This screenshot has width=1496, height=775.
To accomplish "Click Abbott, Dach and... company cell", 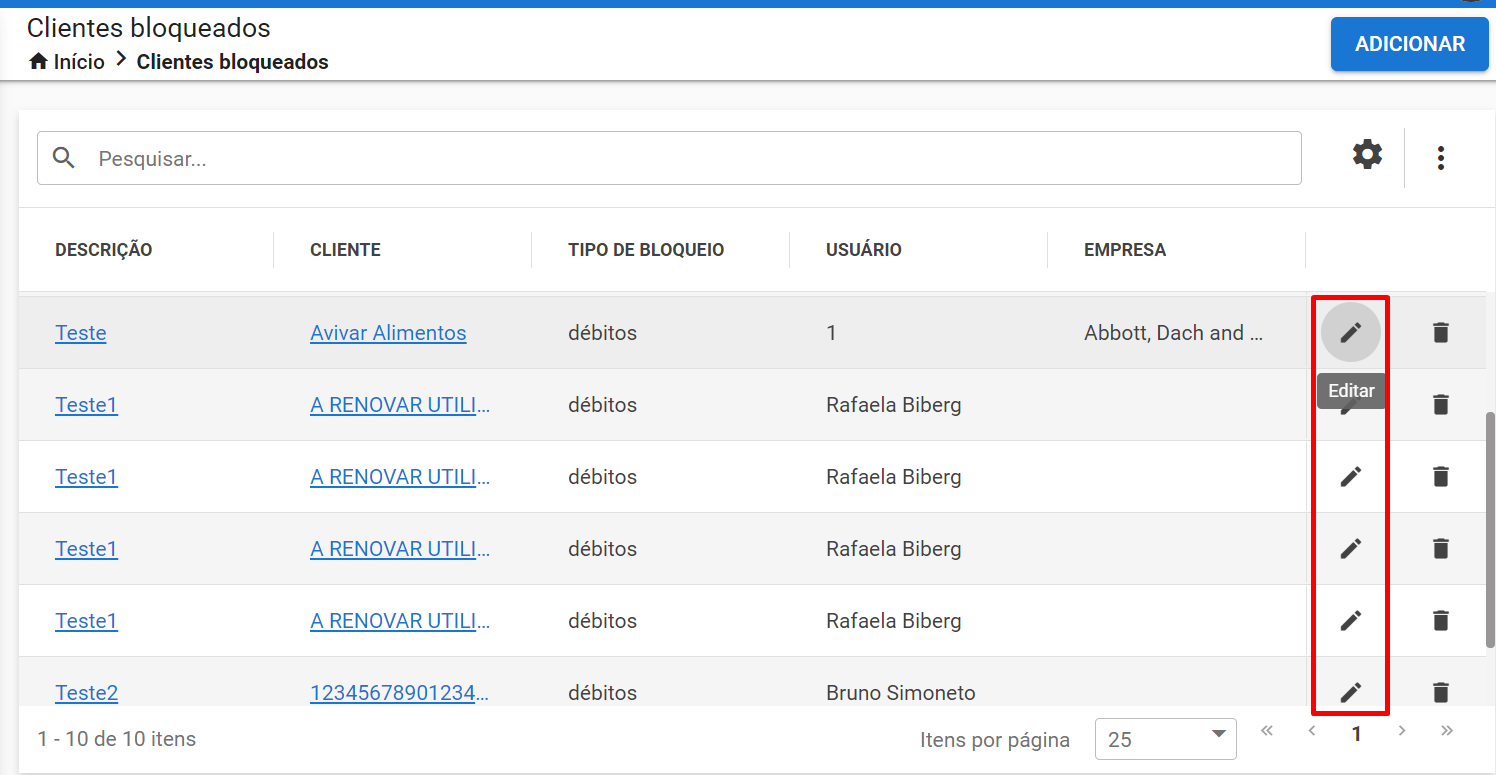I will click(x=1174, y=333).
